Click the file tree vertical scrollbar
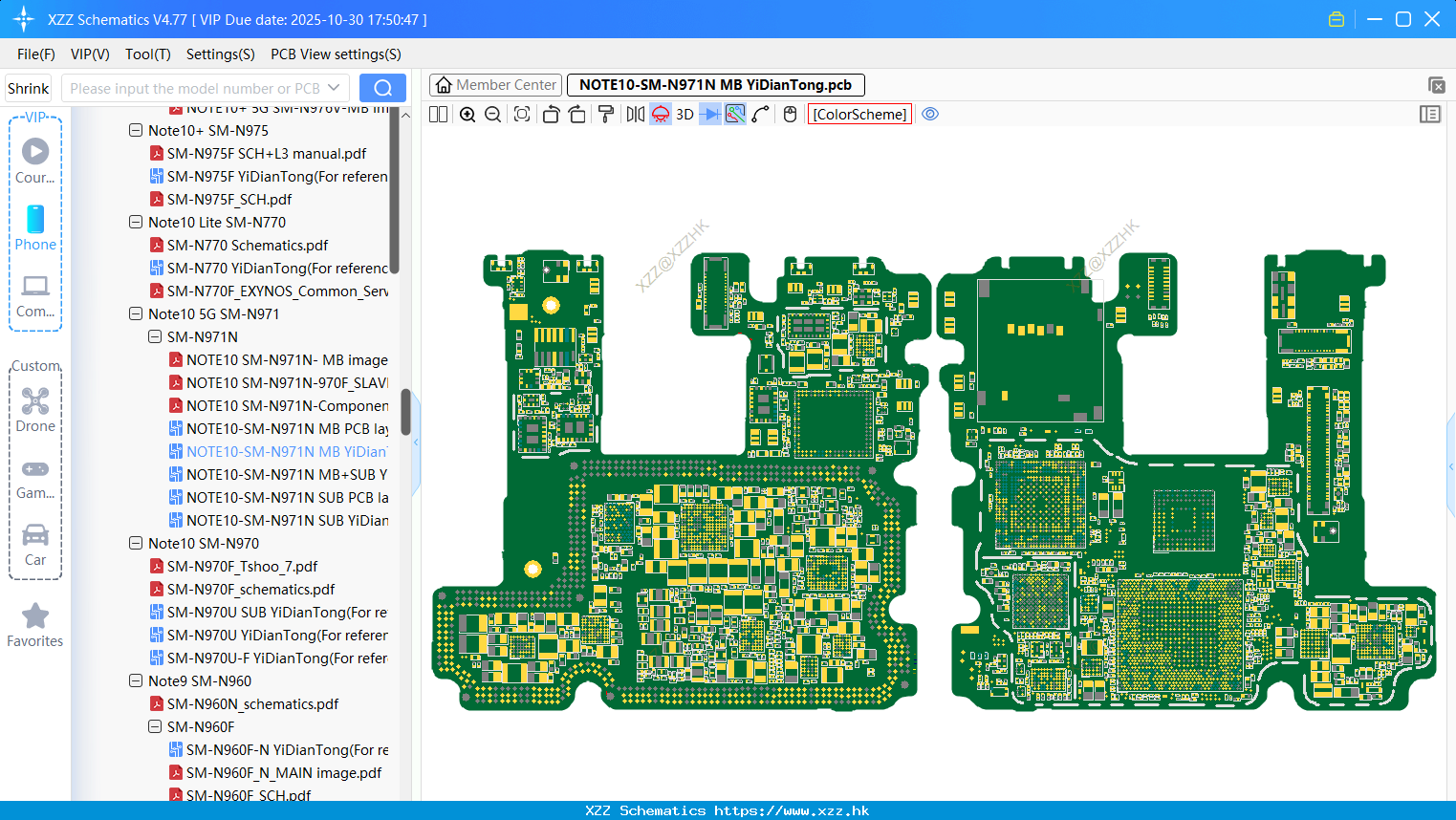 click(405, 412)
